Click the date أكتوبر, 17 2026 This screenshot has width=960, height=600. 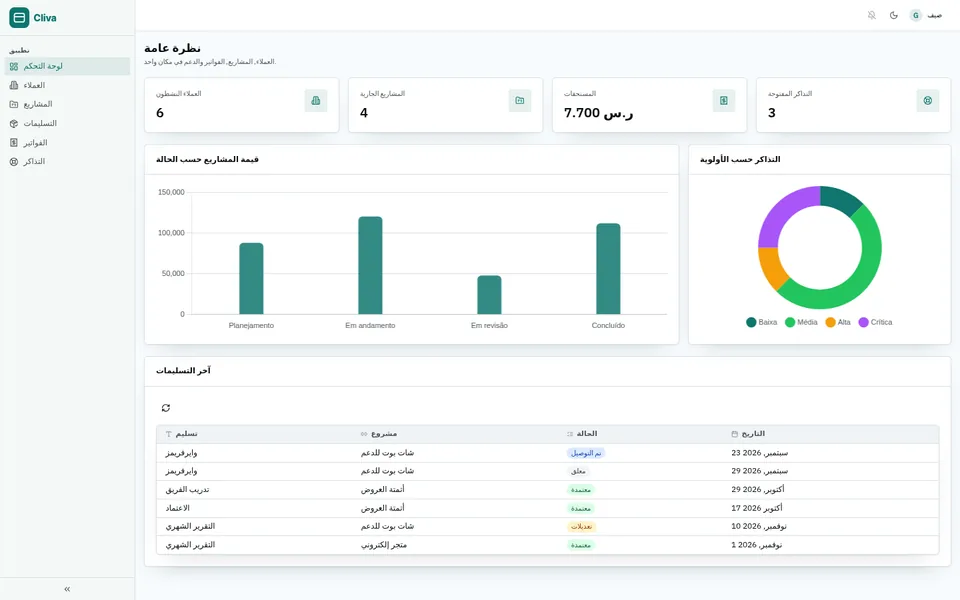click(x=757, y=508)
